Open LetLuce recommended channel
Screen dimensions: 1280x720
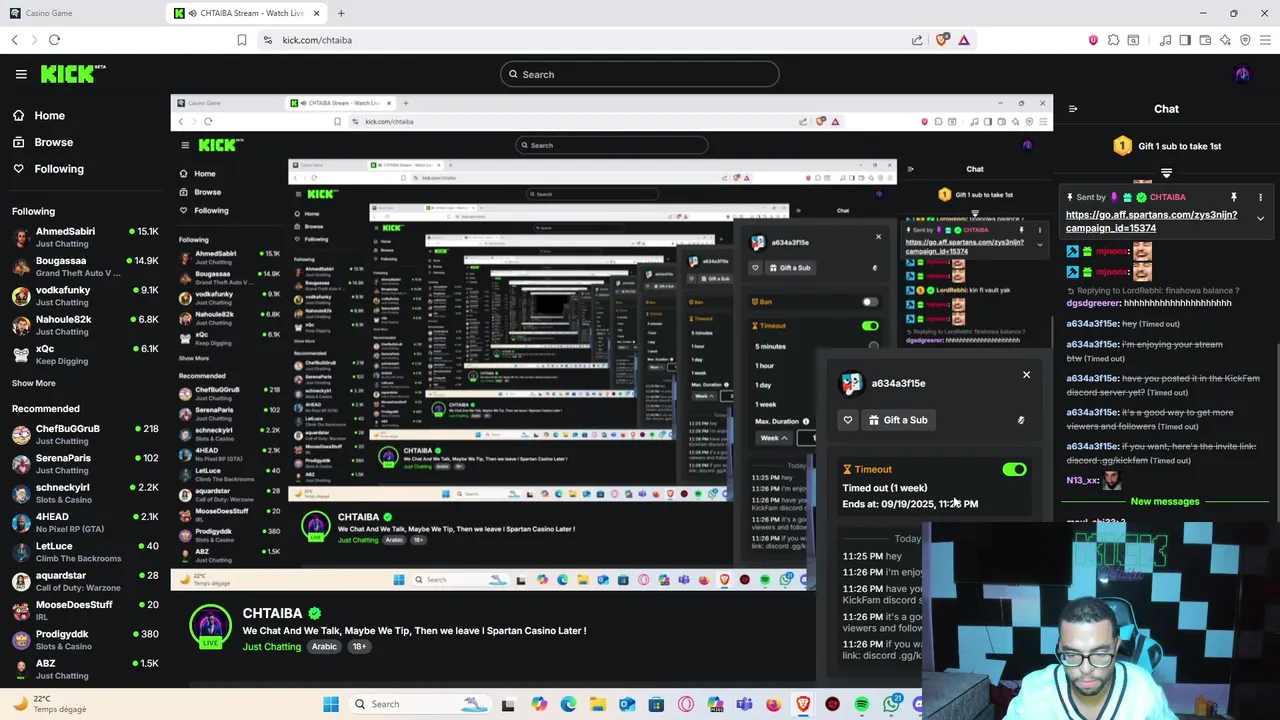[x=85, y=552]
